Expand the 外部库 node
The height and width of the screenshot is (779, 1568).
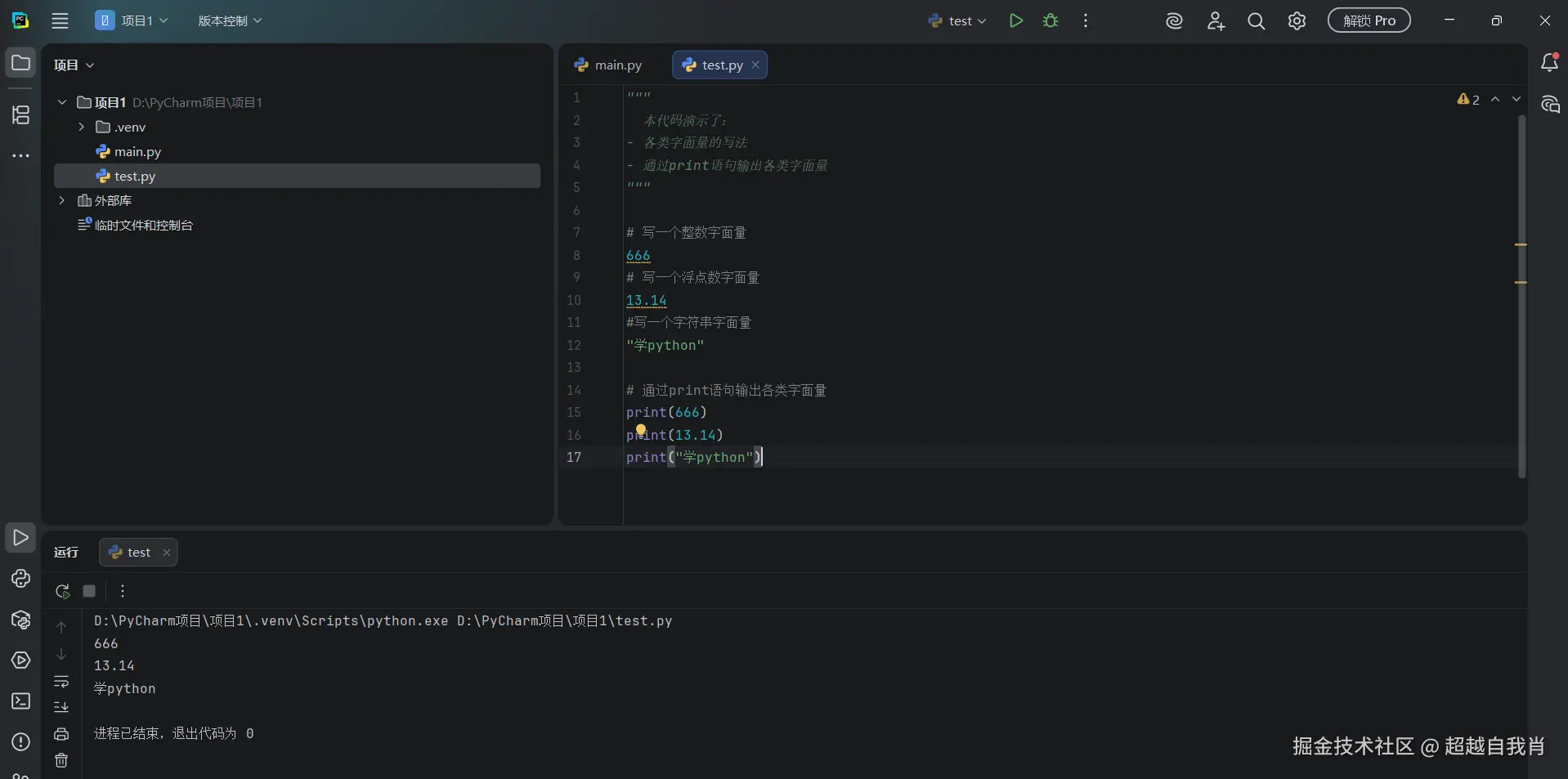tap(62, 200)
